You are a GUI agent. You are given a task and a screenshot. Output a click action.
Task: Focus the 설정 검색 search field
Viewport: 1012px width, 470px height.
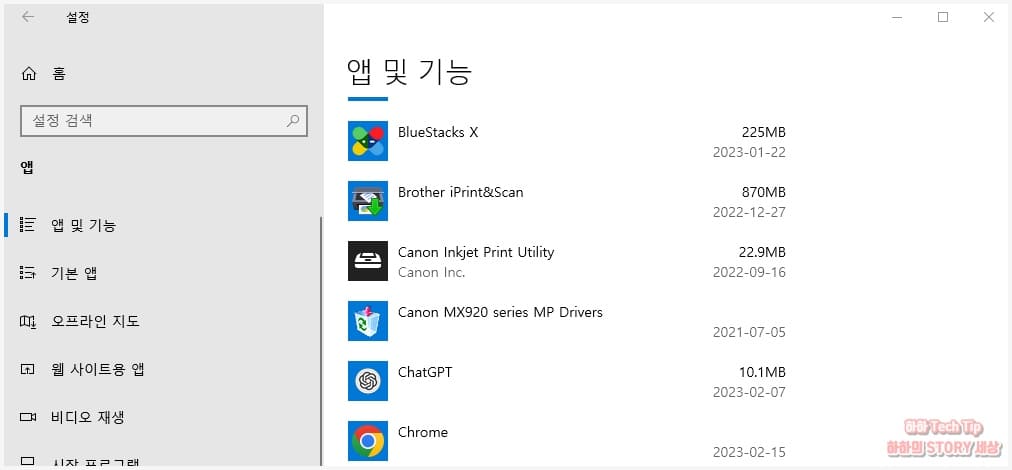coord(164,121)
